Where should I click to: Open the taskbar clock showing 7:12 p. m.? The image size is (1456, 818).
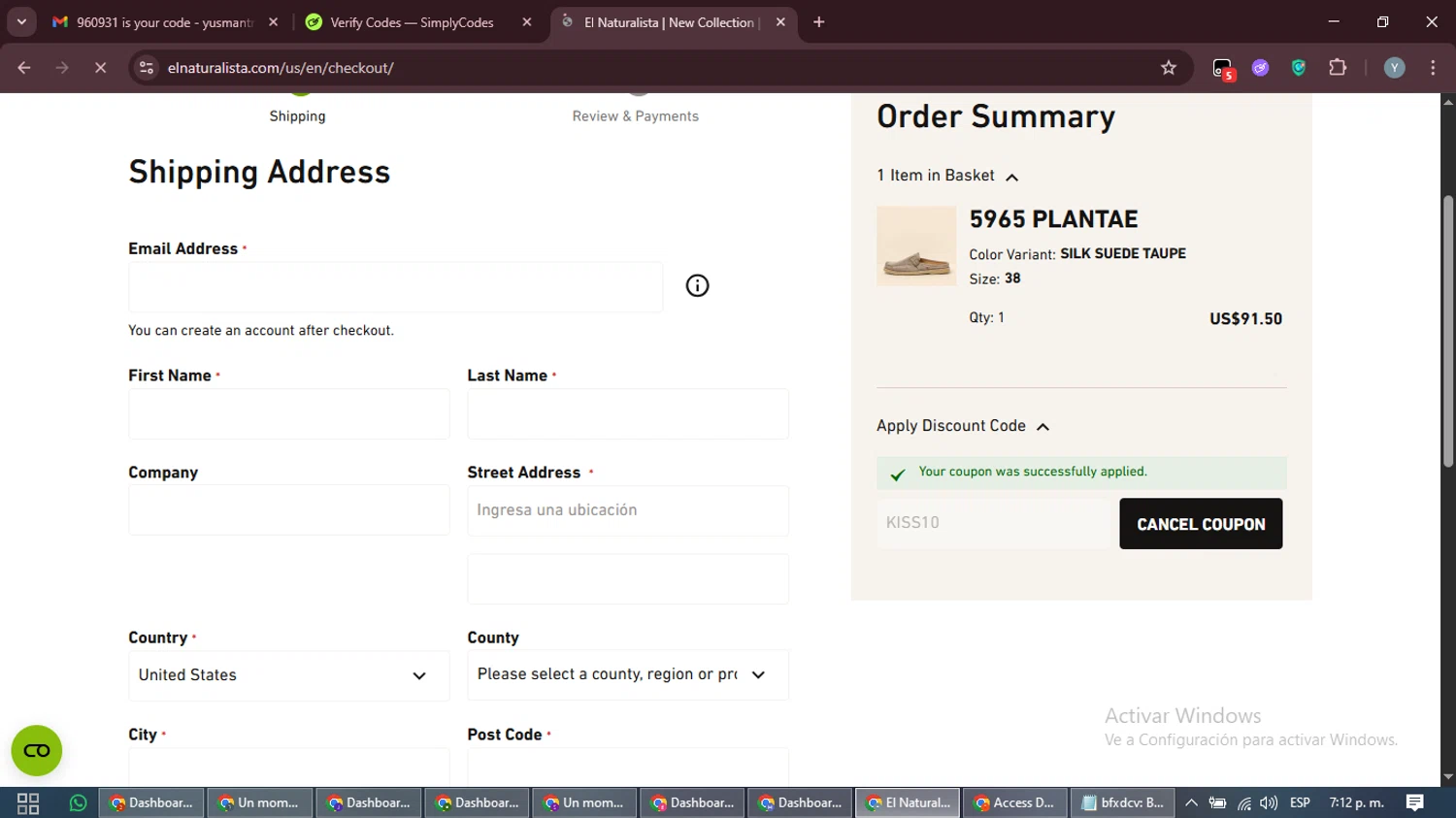(x=1357, y=802)
